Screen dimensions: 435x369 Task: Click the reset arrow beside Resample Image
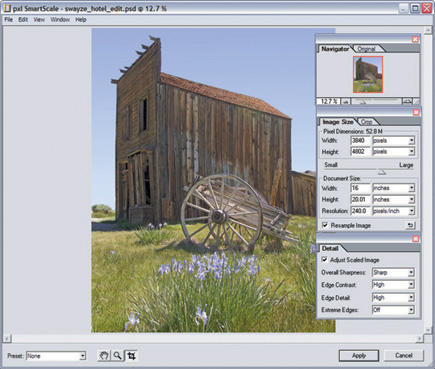coord(410,226)
